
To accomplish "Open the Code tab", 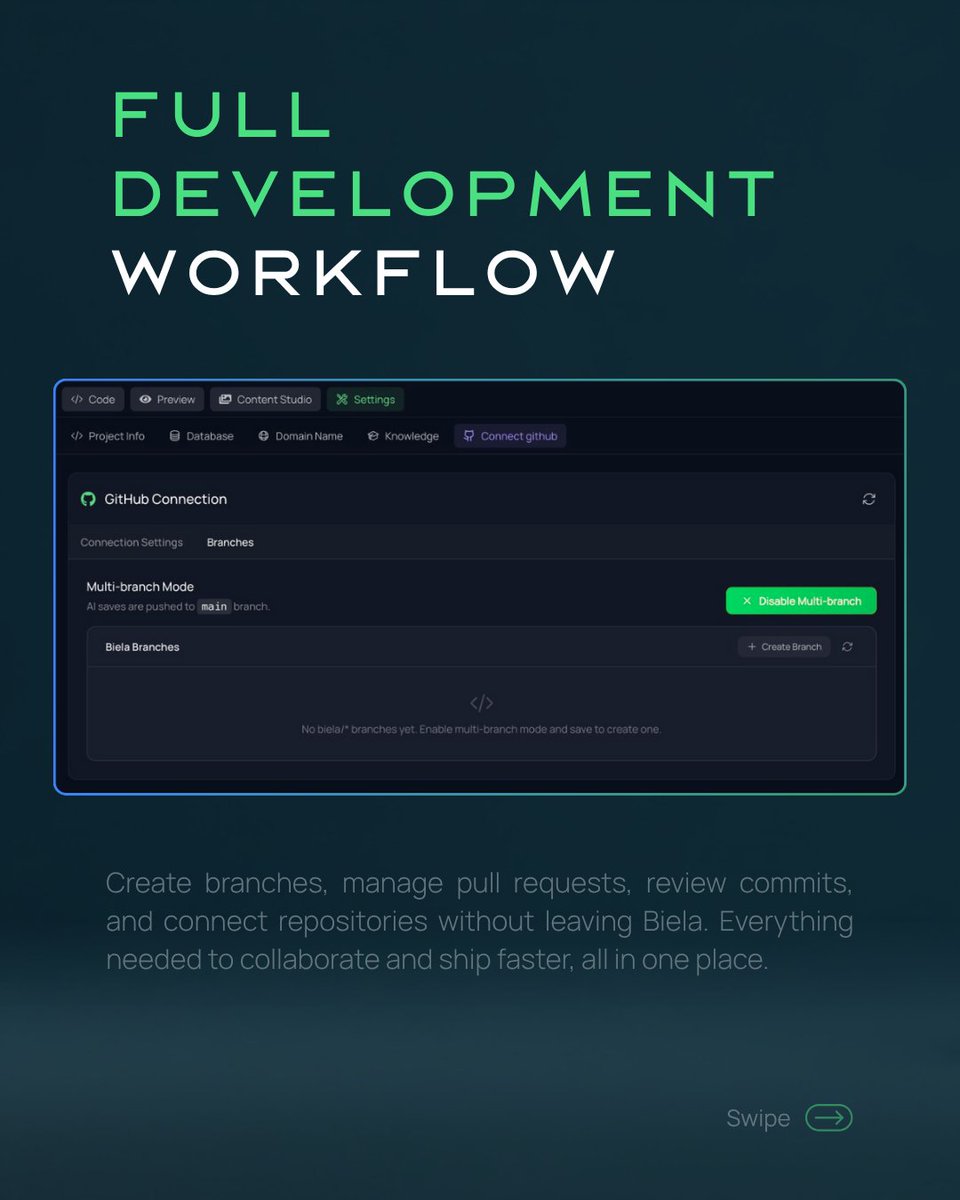I will (93, 399).
